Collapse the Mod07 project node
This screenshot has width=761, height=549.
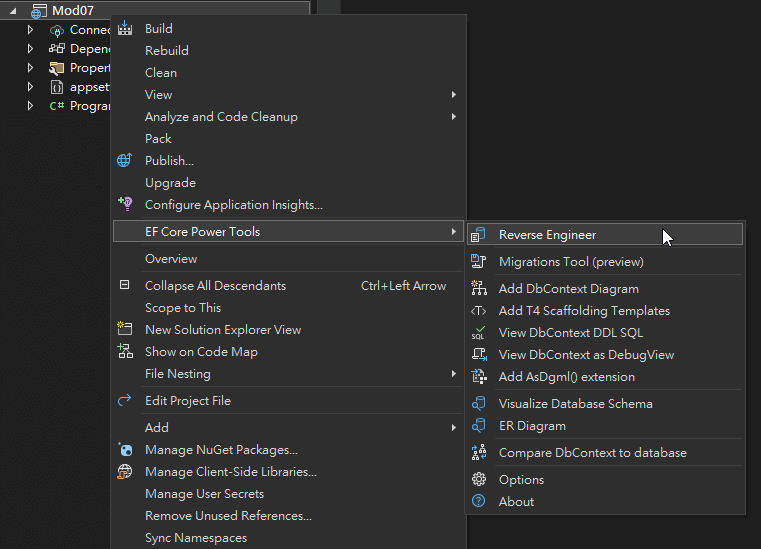point(14,11)
